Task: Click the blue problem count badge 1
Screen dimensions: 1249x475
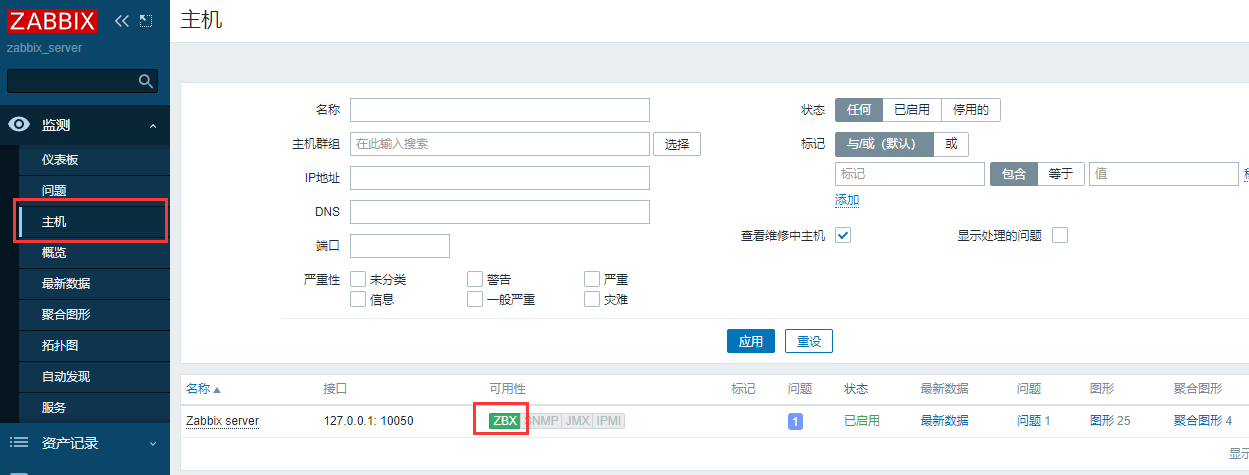Action: [796, 421]
